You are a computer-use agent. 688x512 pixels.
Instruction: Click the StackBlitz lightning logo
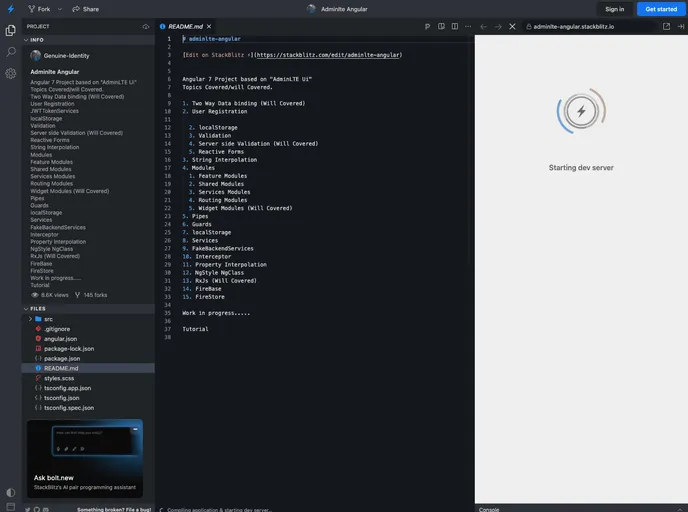tap(9, 9)
